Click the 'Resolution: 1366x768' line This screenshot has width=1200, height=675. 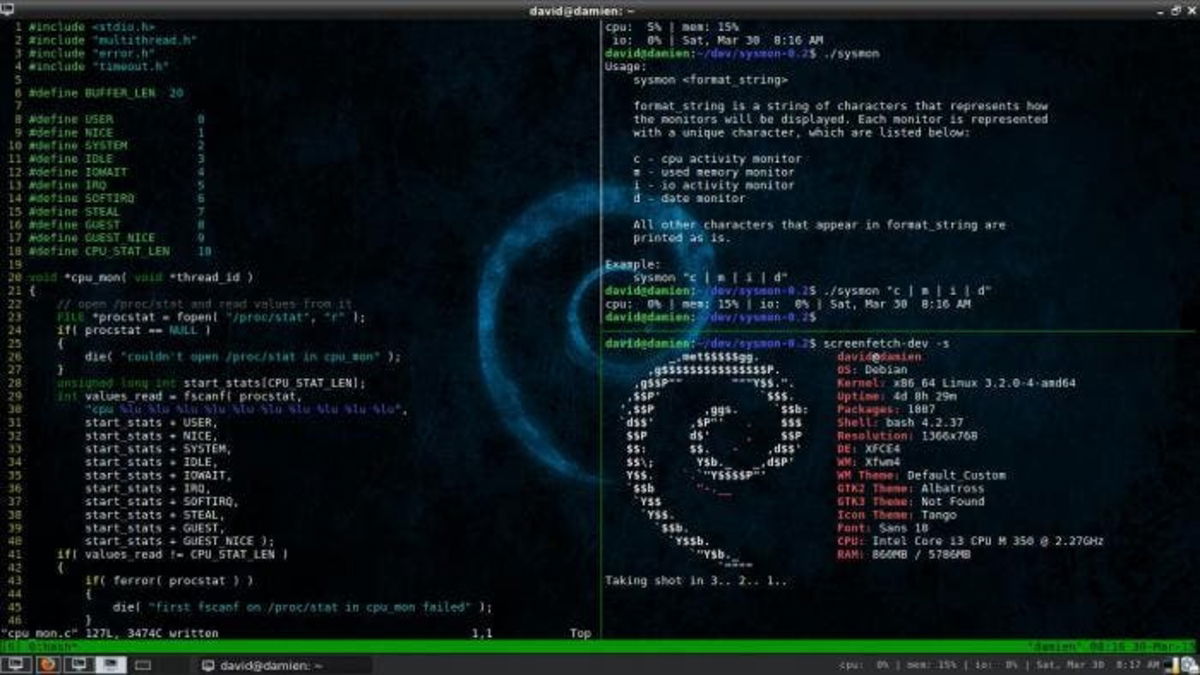coord(907,435)
